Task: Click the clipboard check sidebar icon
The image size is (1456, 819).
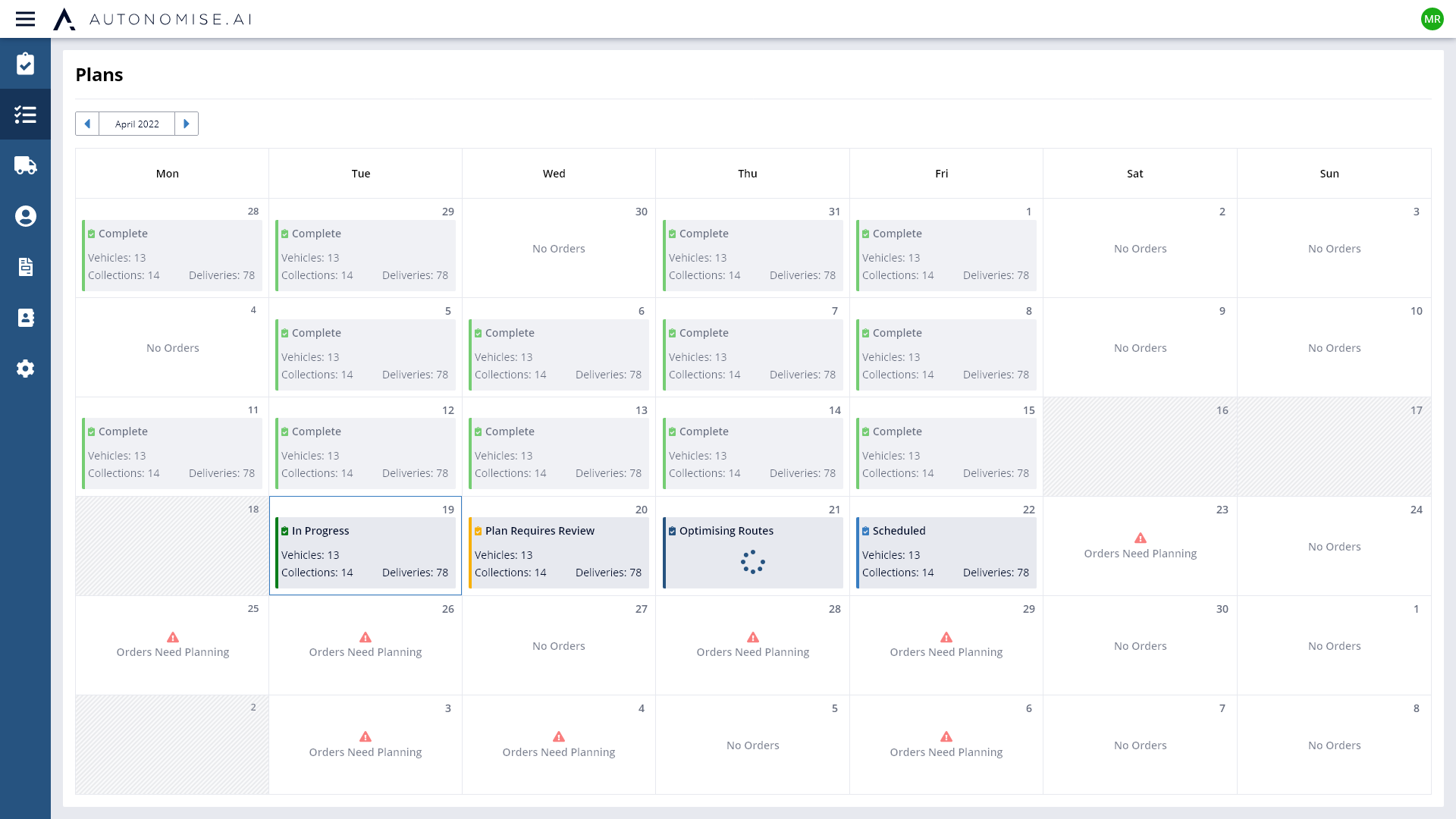Action: [x=25, y=64]
